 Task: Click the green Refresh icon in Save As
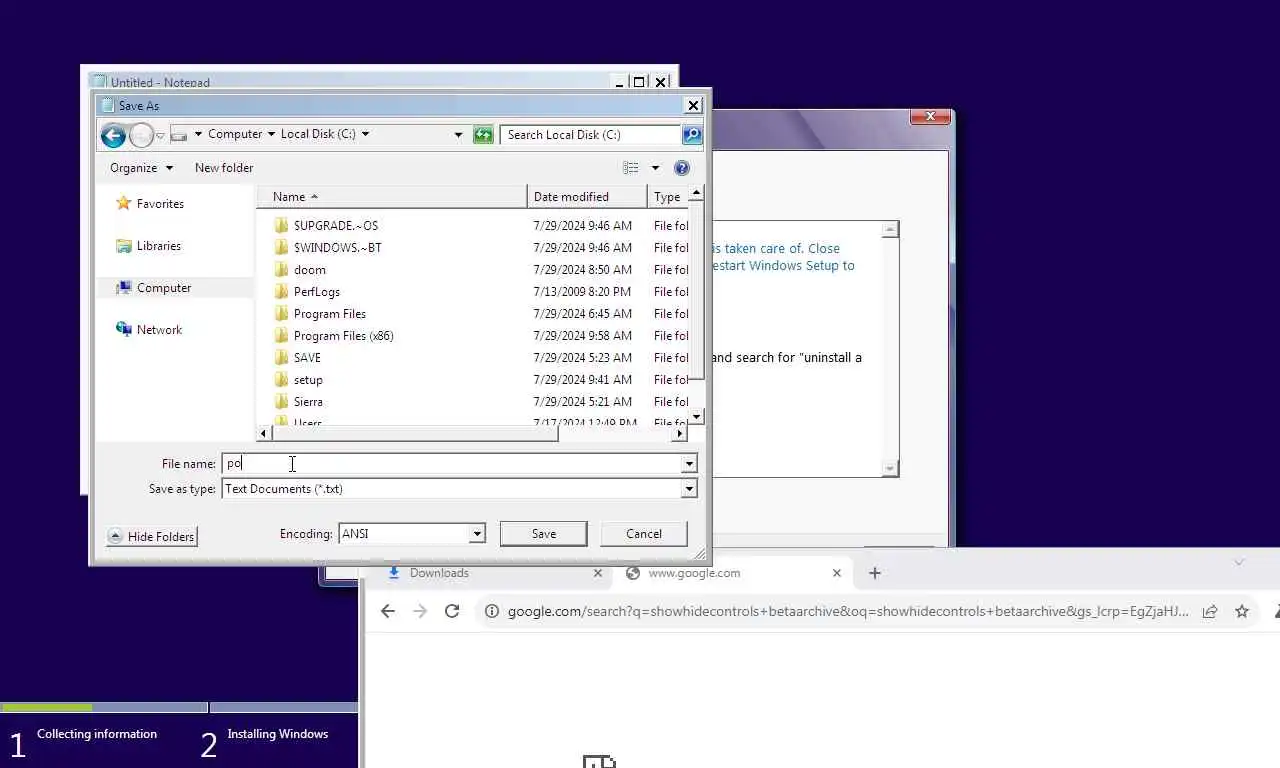(483, 135)
